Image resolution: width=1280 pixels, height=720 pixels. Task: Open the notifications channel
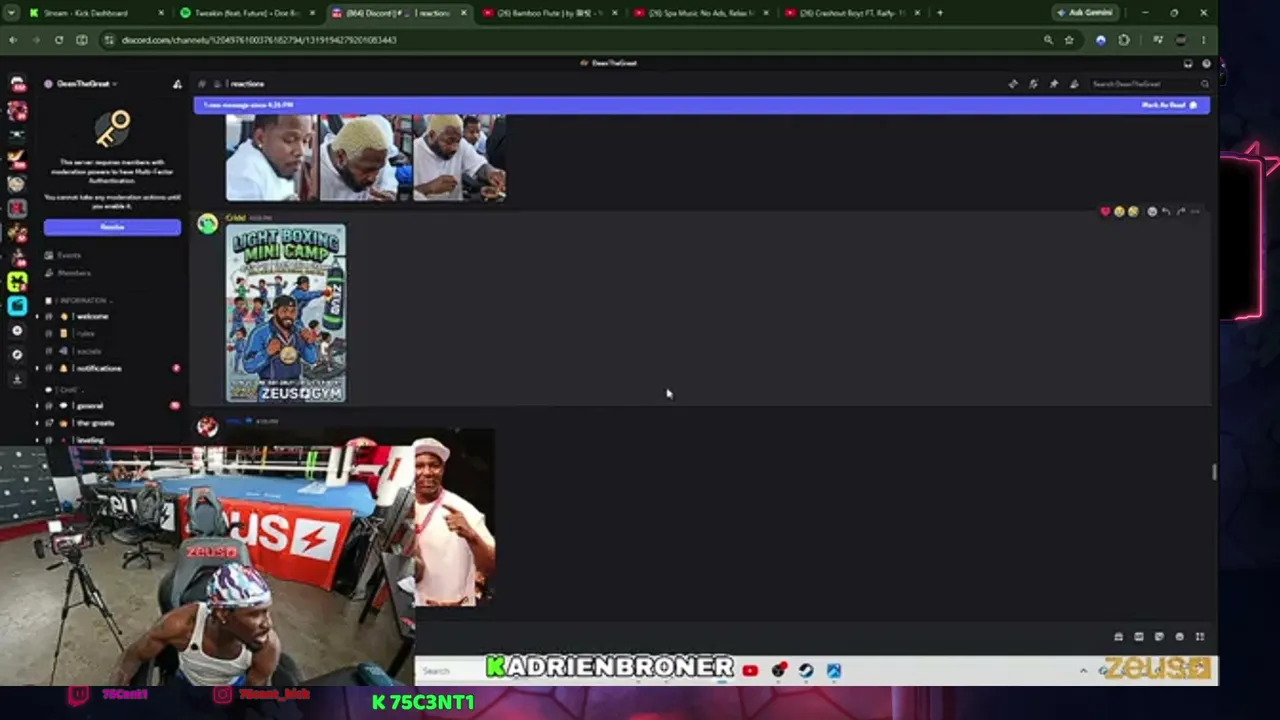[x=99, y=368]
